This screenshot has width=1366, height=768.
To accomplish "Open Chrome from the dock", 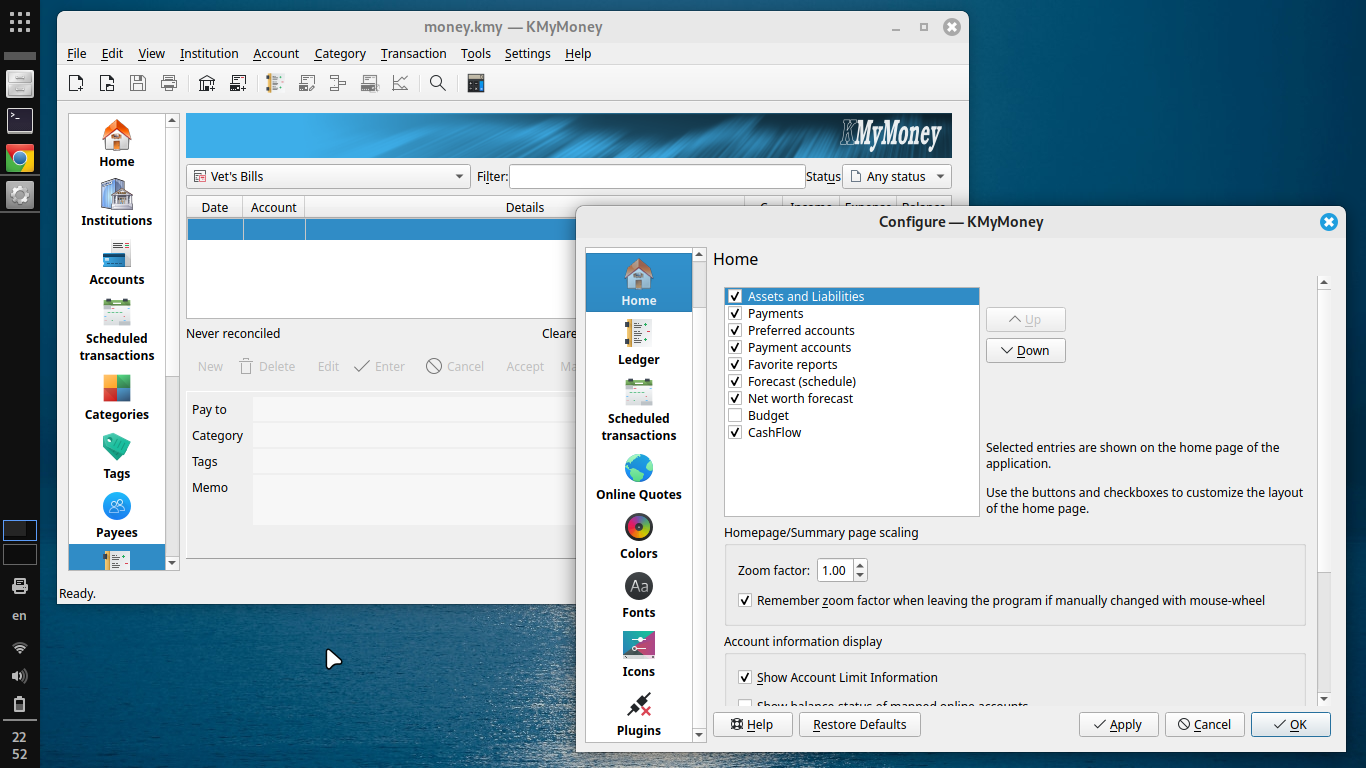I will pyautogui.click(x=20, y=158).
